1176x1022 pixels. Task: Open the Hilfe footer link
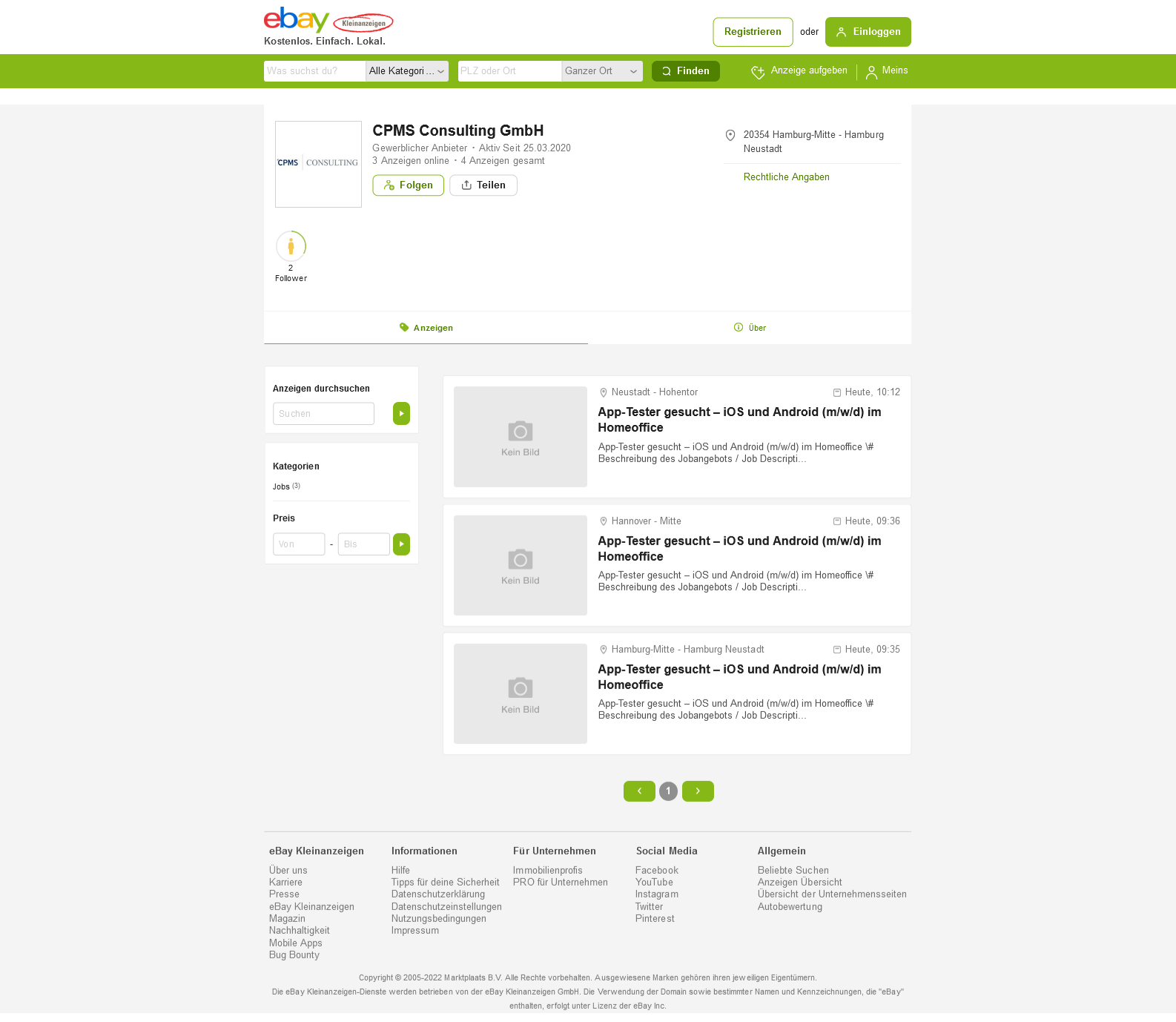400,871
